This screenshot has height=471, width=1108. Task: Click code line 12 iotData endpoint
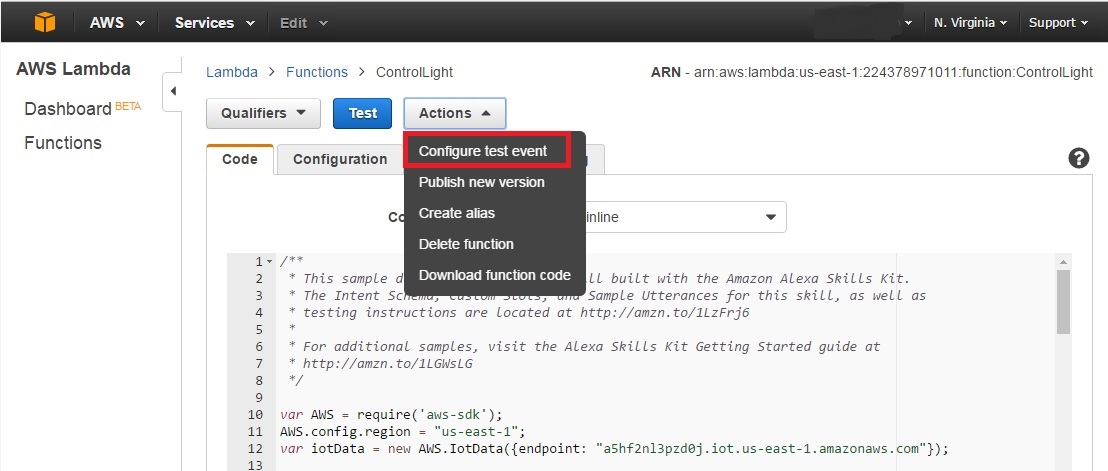click(x=613, y=448)
